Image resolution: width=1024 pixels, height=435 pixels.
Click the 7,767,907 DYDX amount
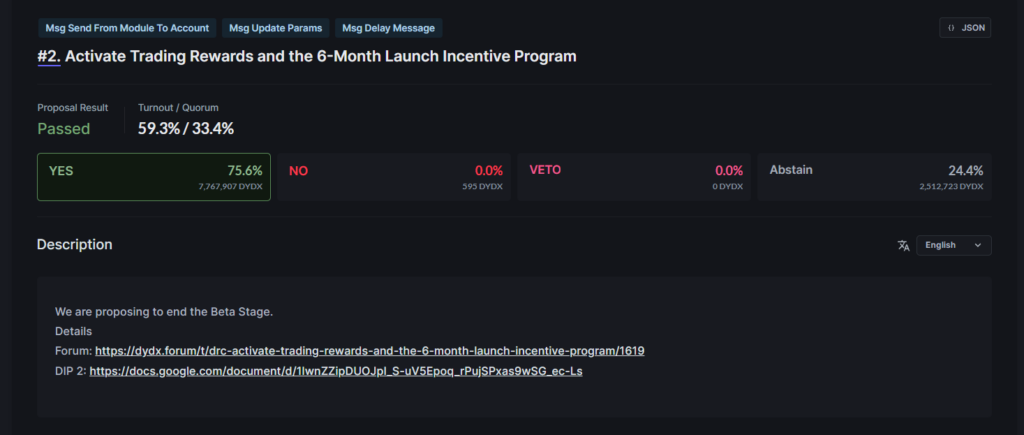pos(231,187)
